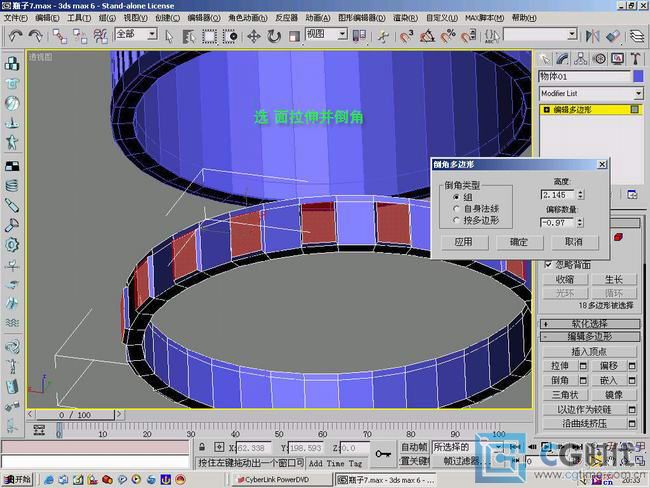Adjust the 高度 spinner arrows
650x488 pixels.
pyautogui.click(x=580, y=194)
